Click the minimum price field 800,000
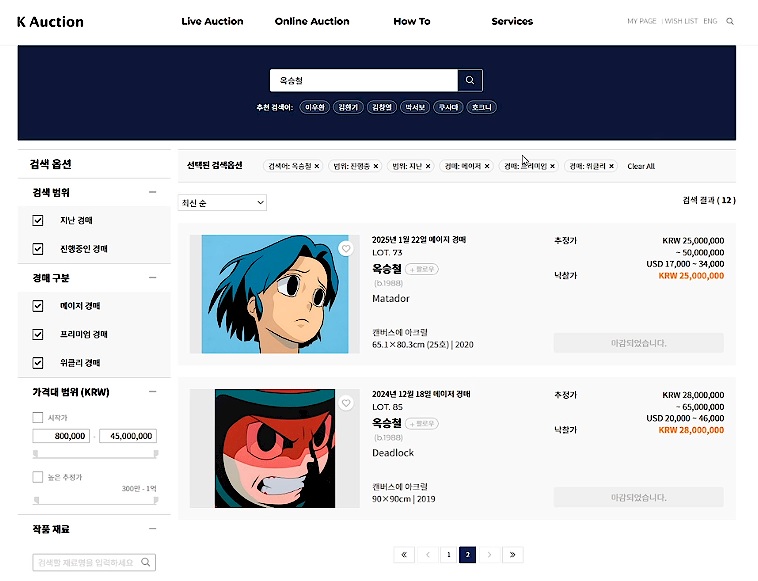 click(x=61, y=436)
